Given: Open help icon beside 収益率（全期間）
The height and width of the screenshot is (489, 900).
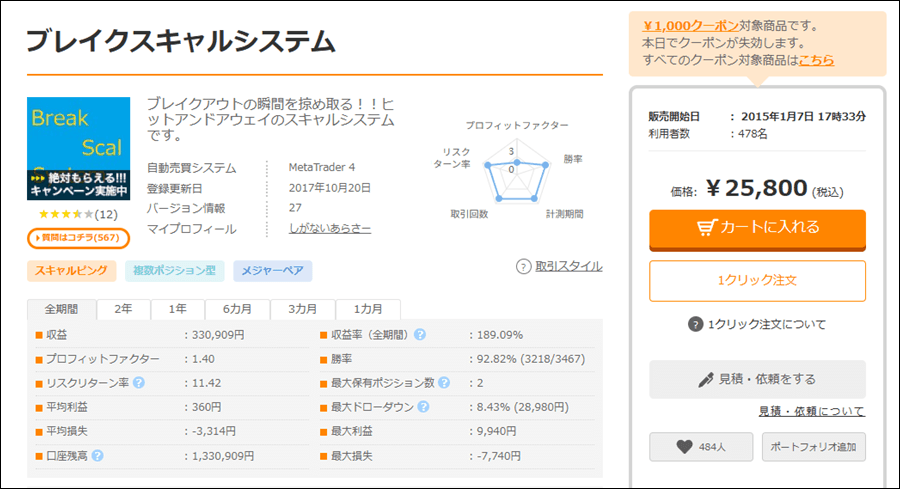Looking at the screenshot, I should 420,335.
